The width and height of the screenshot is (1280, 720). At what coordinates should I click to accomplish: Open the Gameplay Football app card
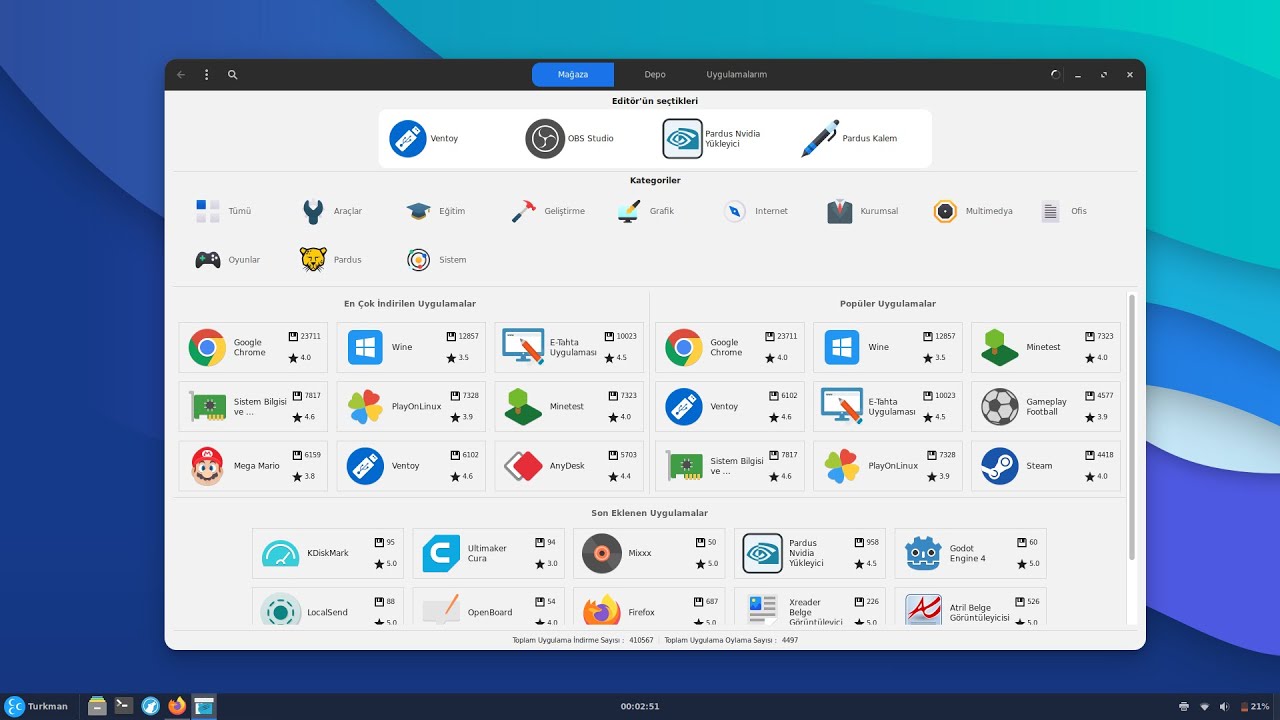[x=1046, y=406]
